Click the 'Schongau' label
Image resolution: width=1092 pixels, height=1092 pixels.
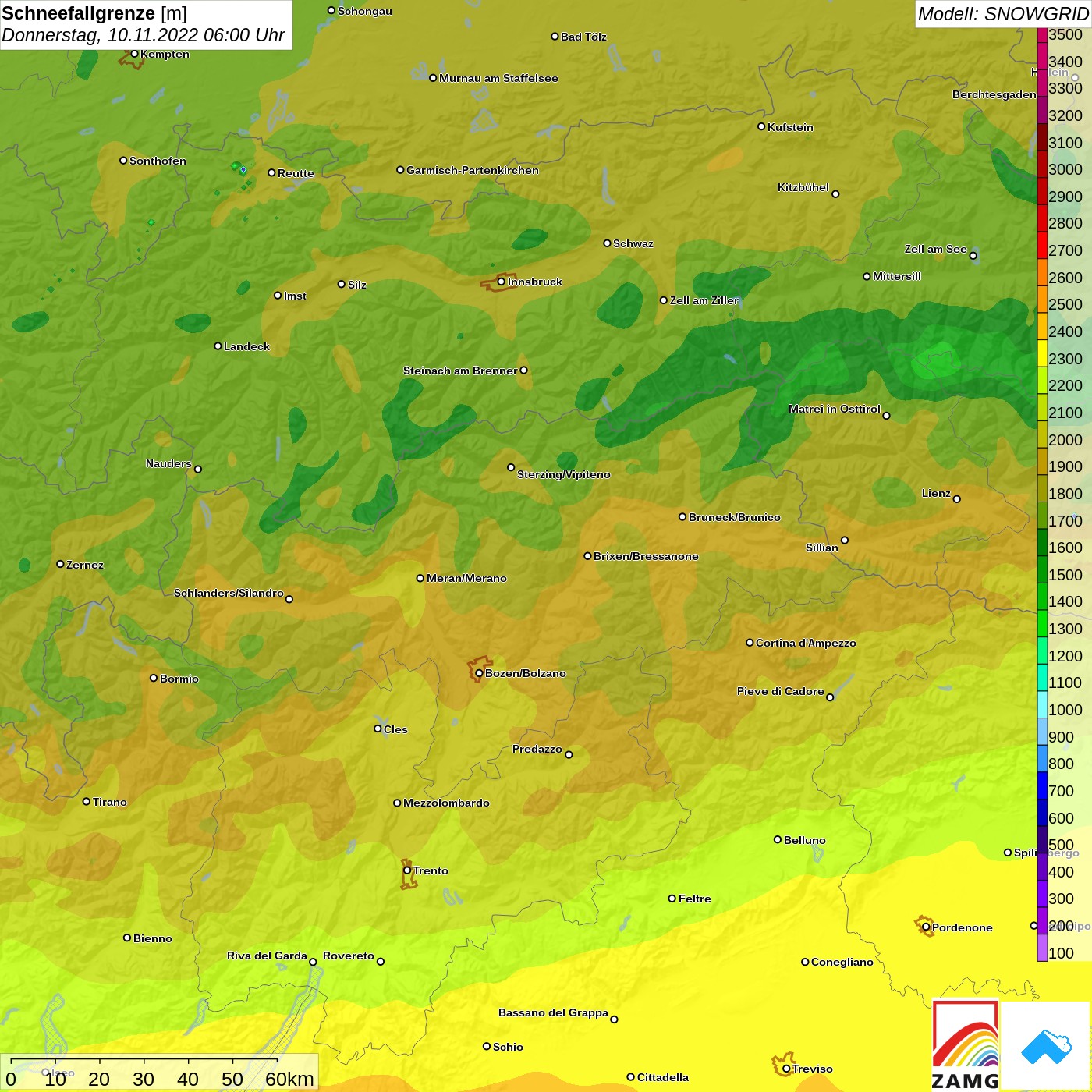(365, 11)
